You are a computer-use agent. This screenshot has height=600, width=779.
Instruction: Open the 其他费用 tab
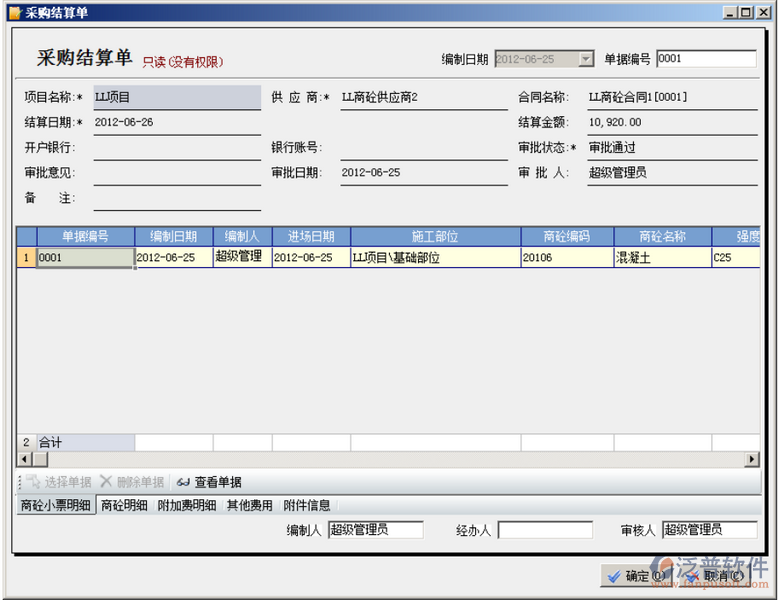249,506
